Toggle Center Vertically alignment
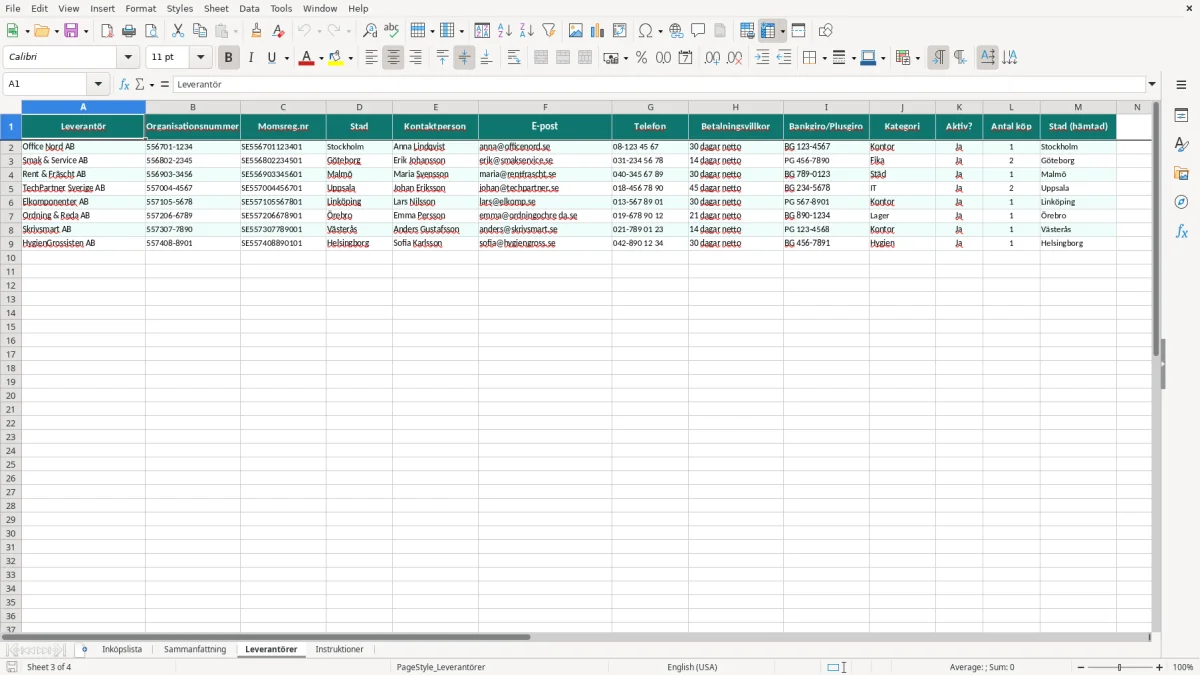 pos(464,58)
